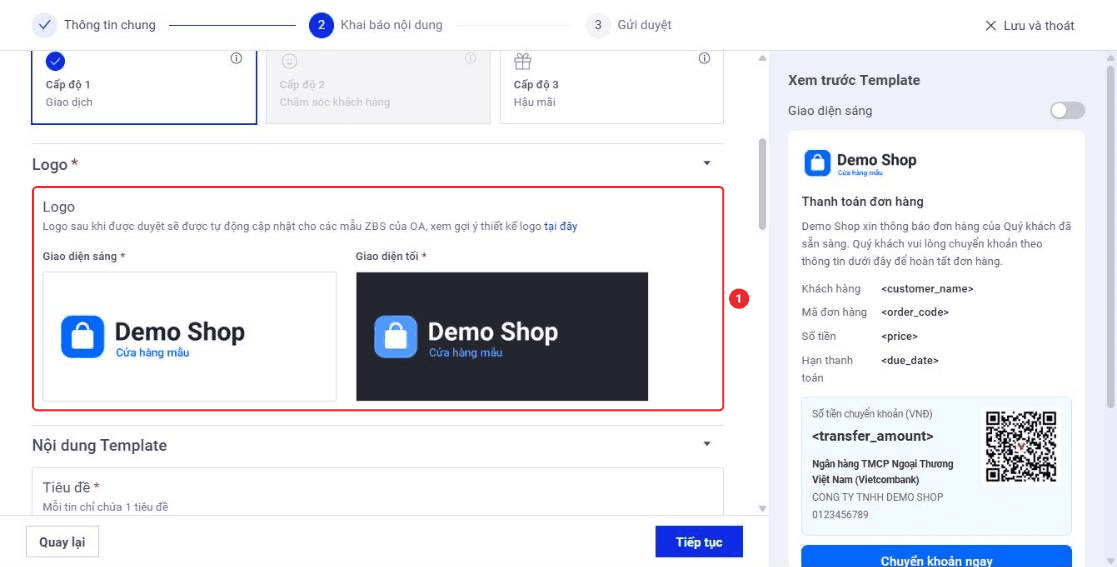Click the Tiếp tục button
The height and width of the screenshot is (567, 1117).
pyautogui.click(x=699, y=542)
